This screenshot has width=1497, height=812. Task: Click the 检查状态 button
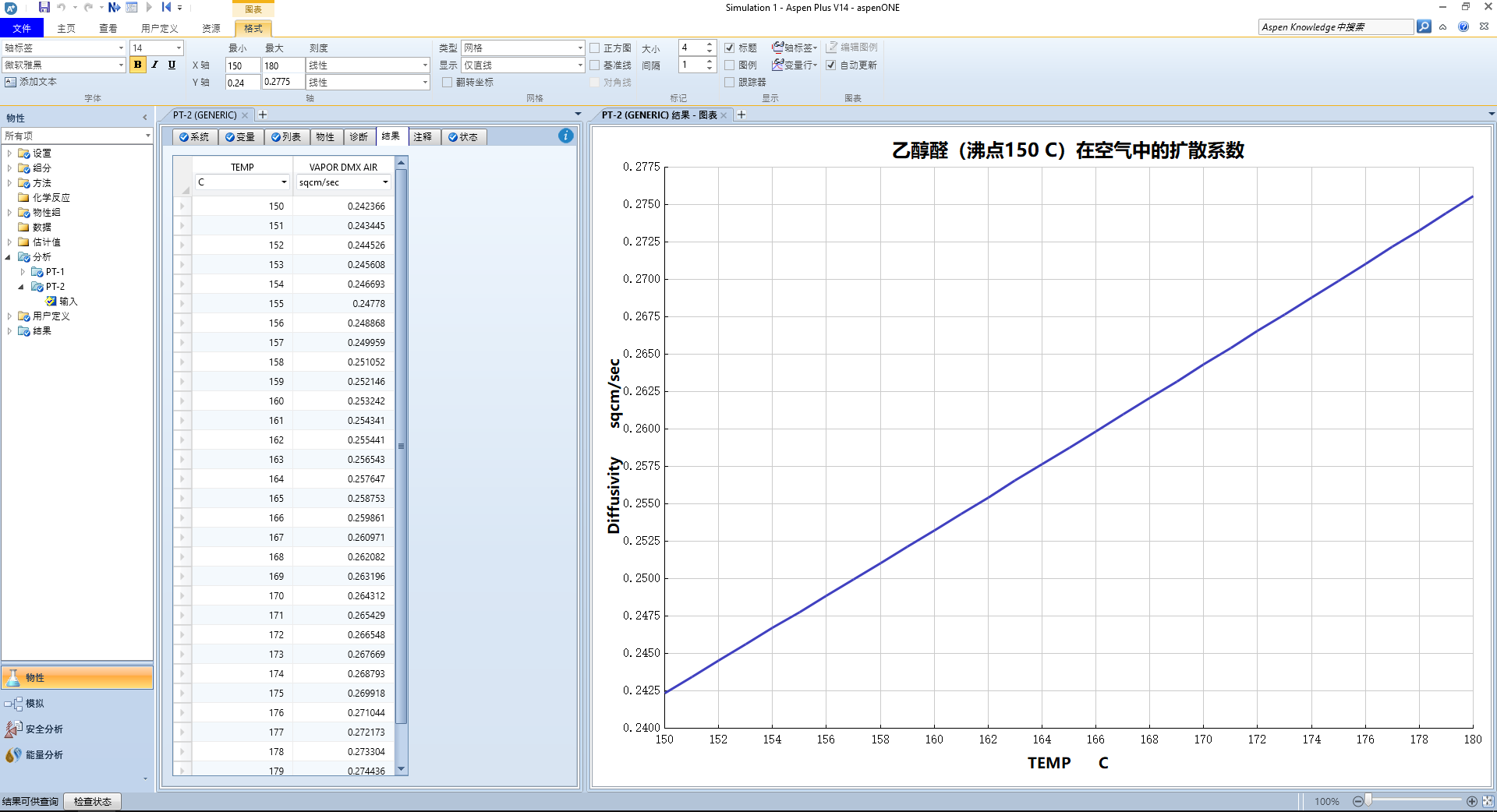tap(92, 801)
